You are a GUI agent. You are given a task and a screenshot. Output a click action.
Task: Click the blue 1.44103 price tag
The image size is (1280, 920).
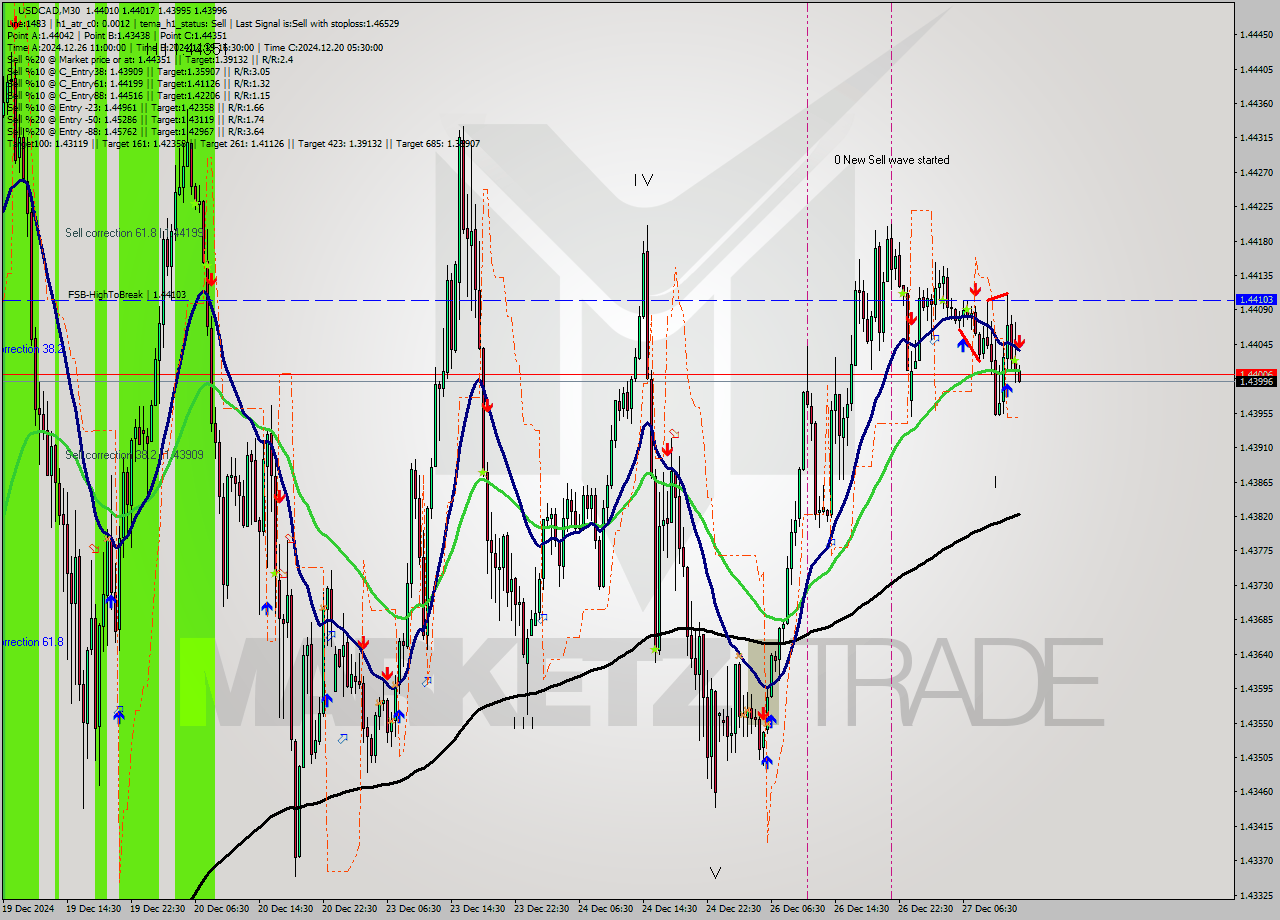tap(1256, 299)
